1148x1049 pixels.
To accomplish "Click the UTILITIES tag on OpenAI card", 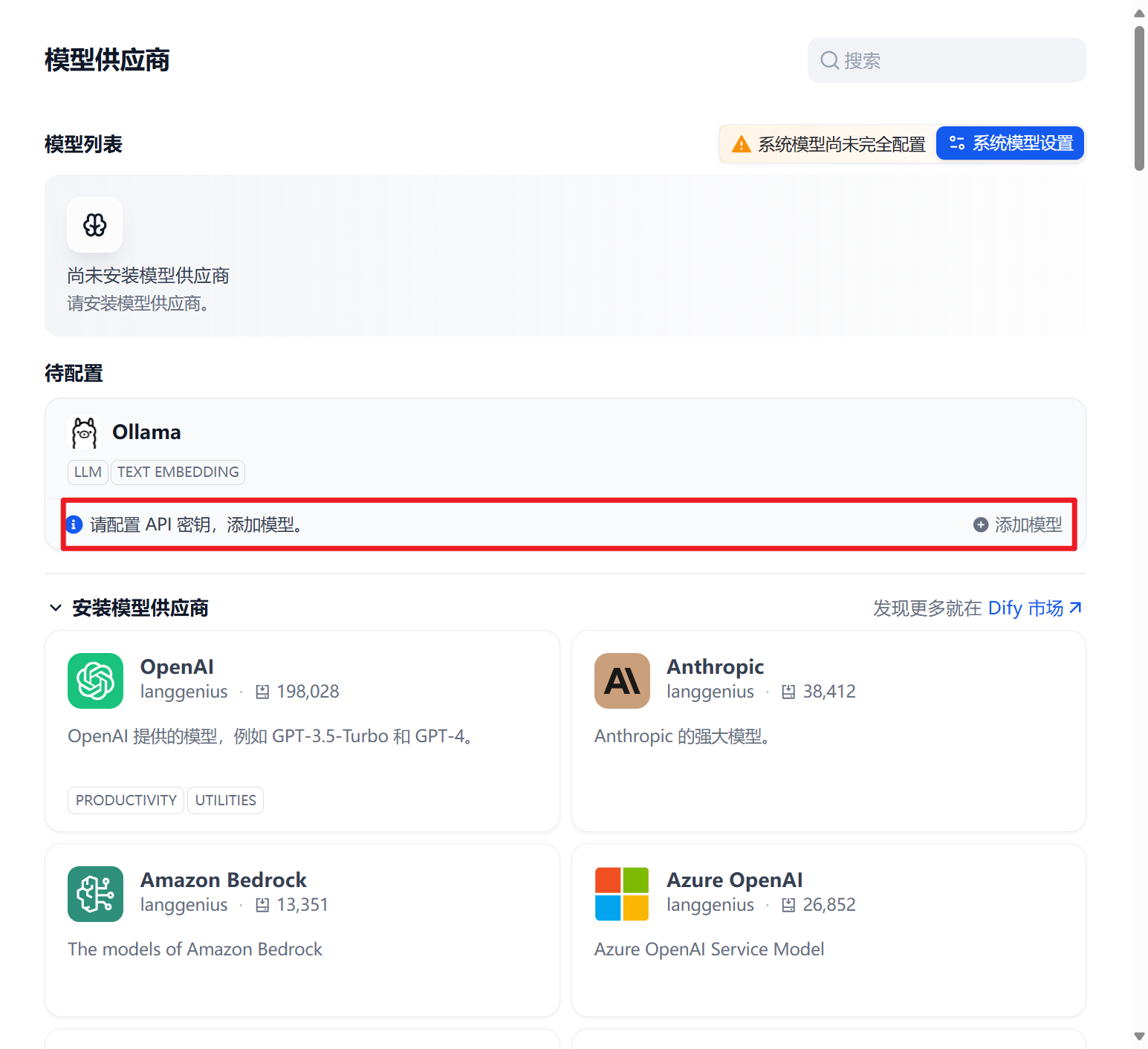I will click(x=225, y=800).
